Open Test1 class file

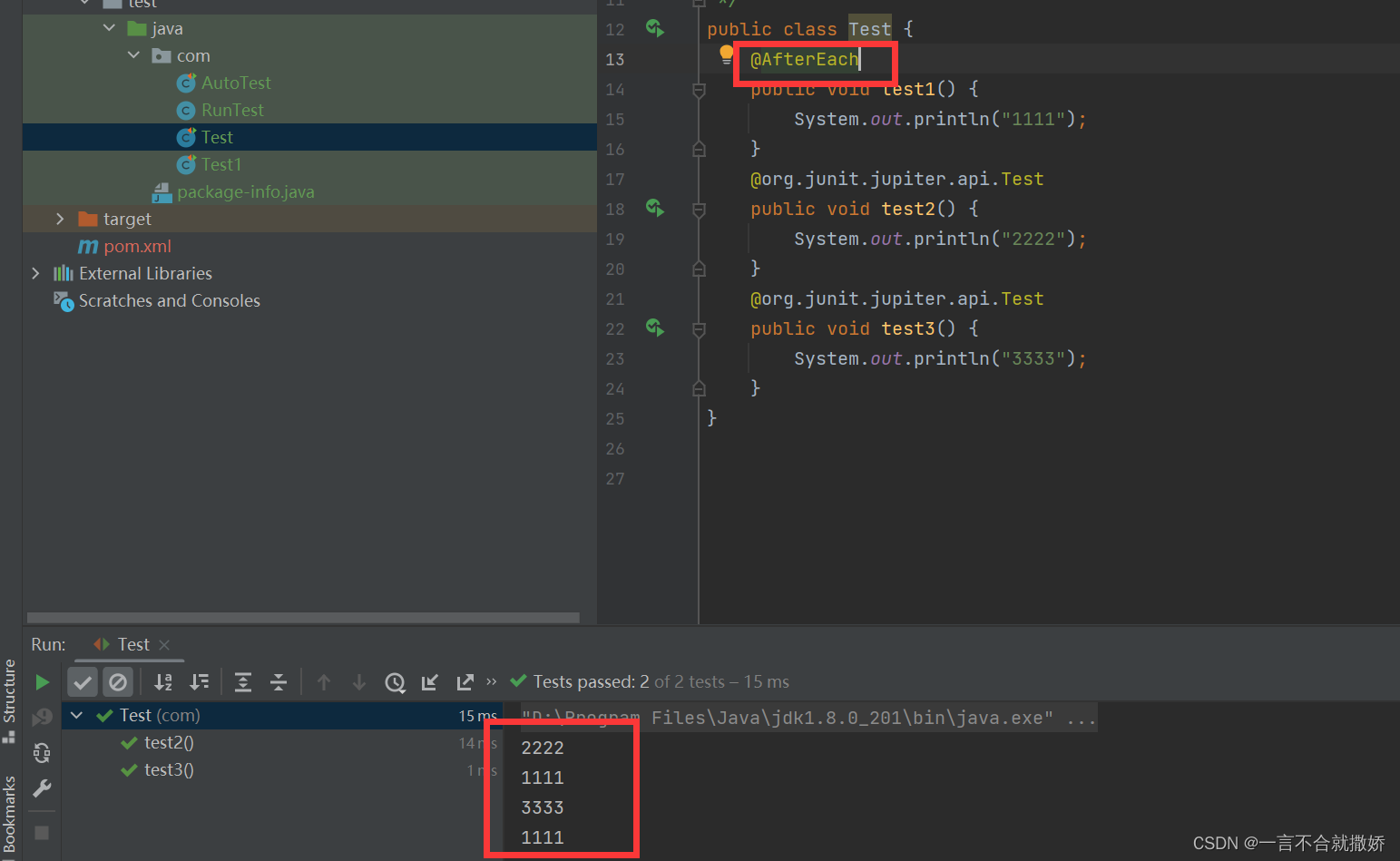click(220, 164)
